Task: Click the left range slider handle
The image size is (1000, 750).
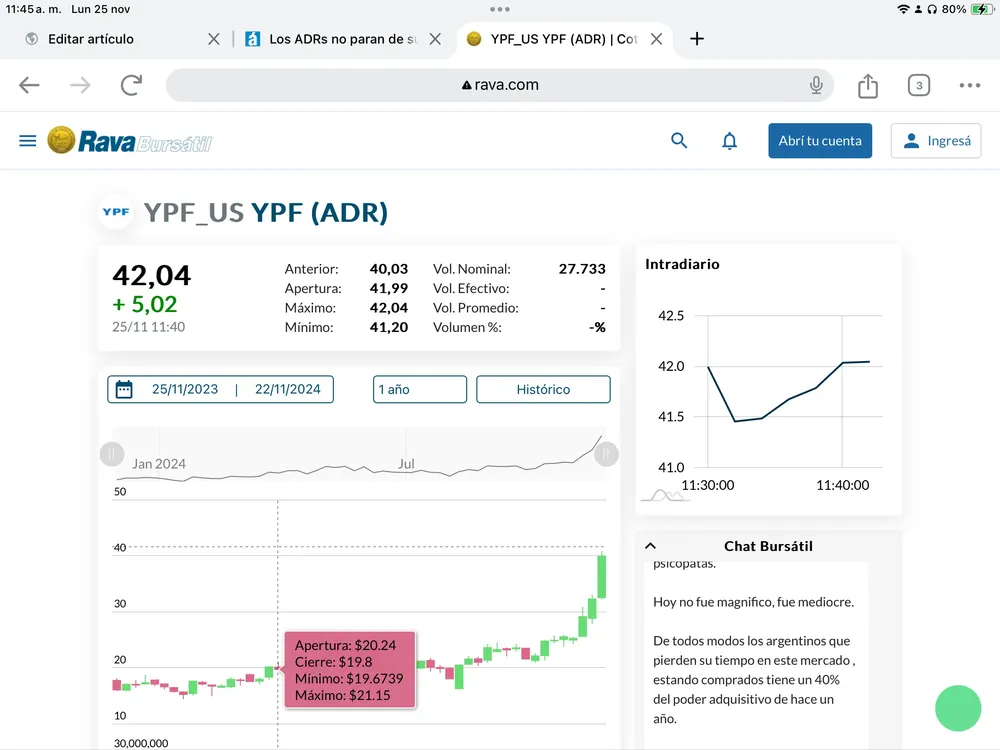Action: [x=111, y=454]
